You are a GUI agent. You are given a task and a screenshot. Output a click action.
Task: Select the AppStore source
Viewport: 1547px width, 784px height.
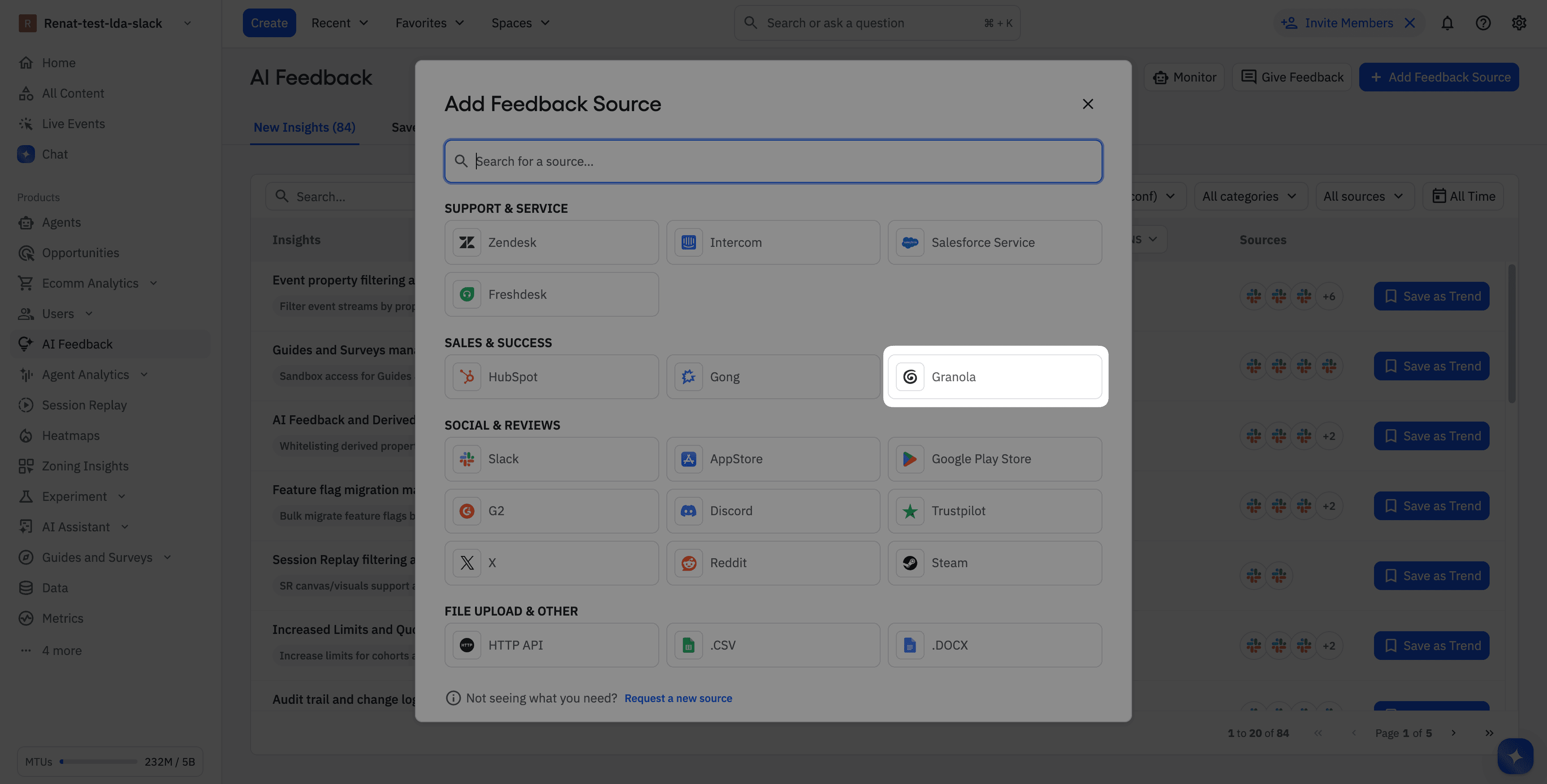(773, 459)
